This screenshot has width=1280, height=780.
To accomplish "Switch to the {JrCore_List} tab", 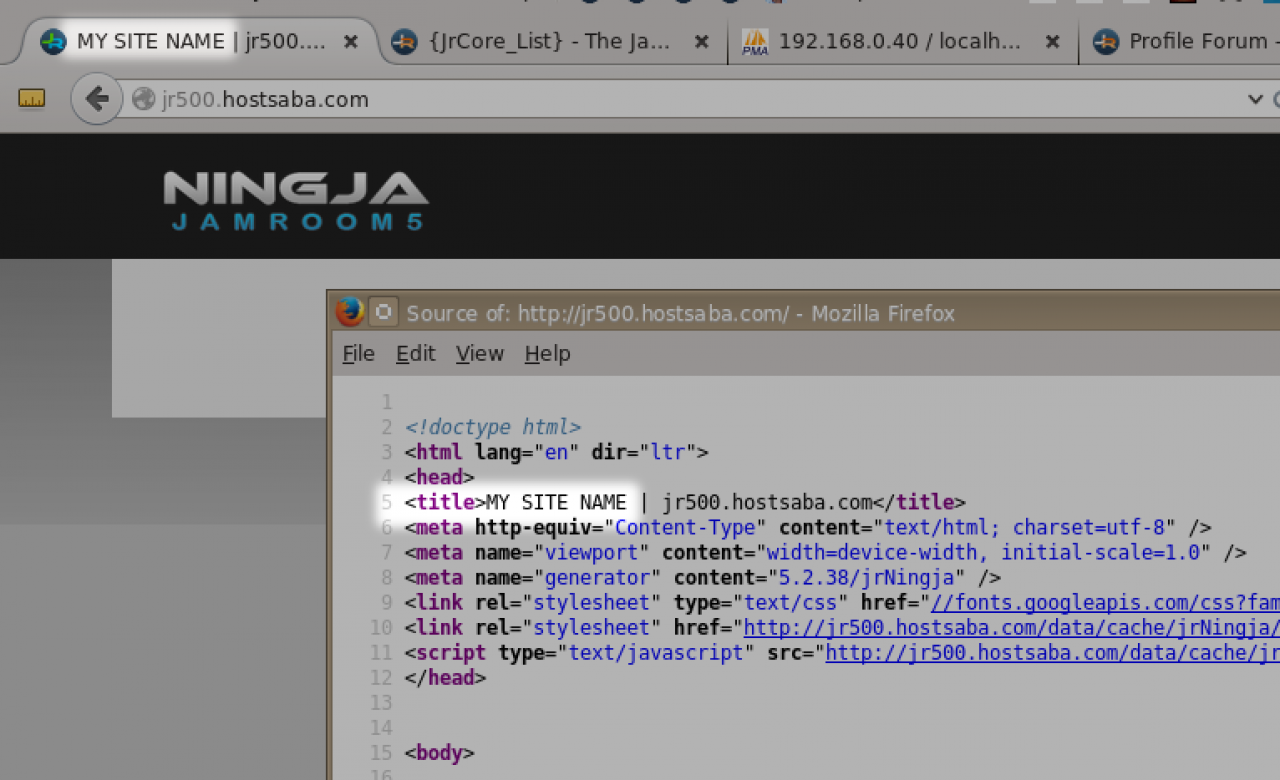I will pyautogui.click(x=540, y=42).
